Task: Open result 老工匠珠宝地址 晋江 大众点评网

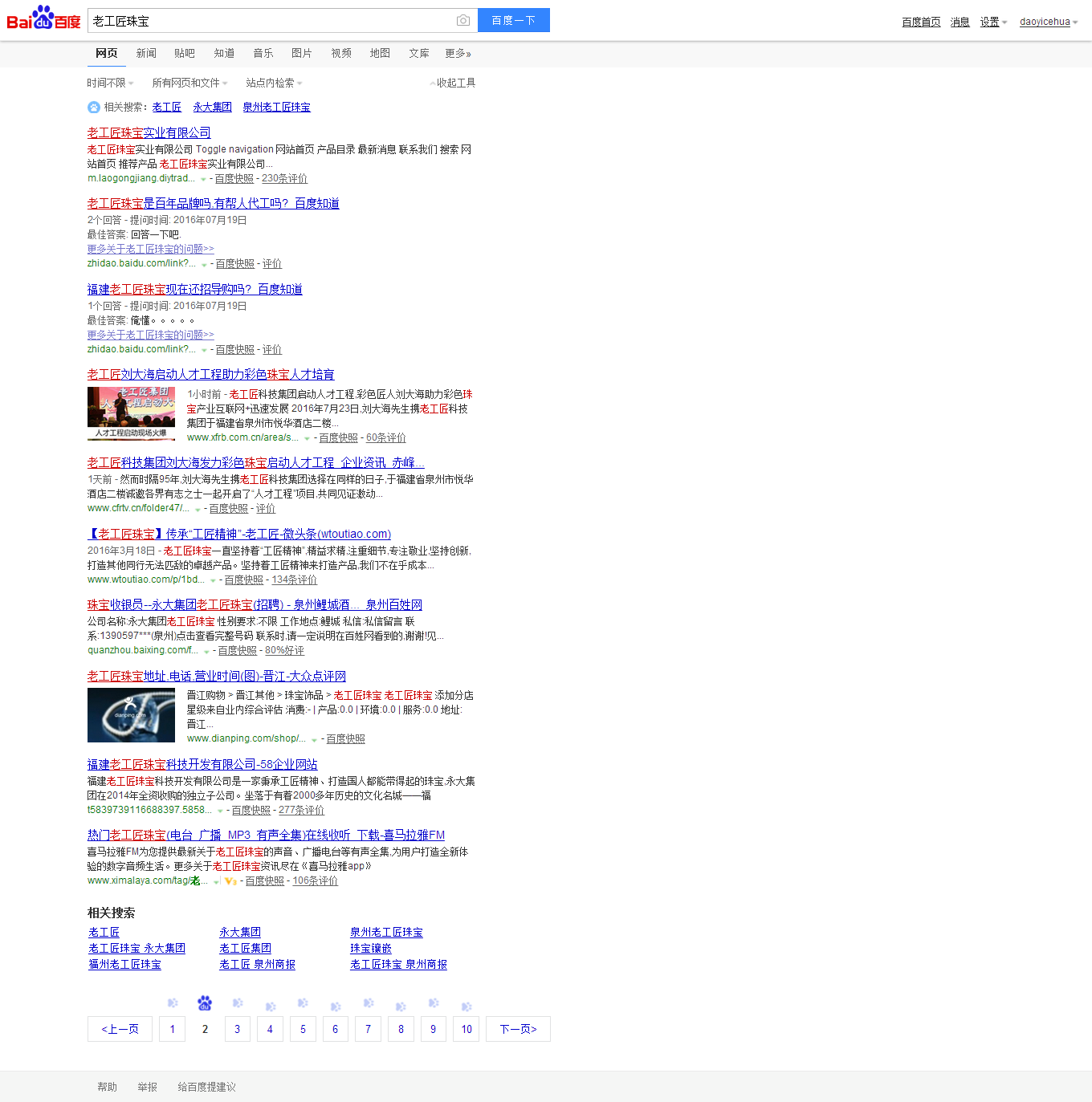Action: 217,676
